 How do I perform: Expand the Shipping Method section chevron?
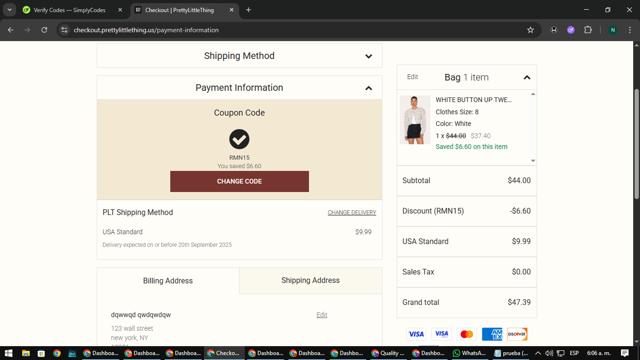(369, 56)
